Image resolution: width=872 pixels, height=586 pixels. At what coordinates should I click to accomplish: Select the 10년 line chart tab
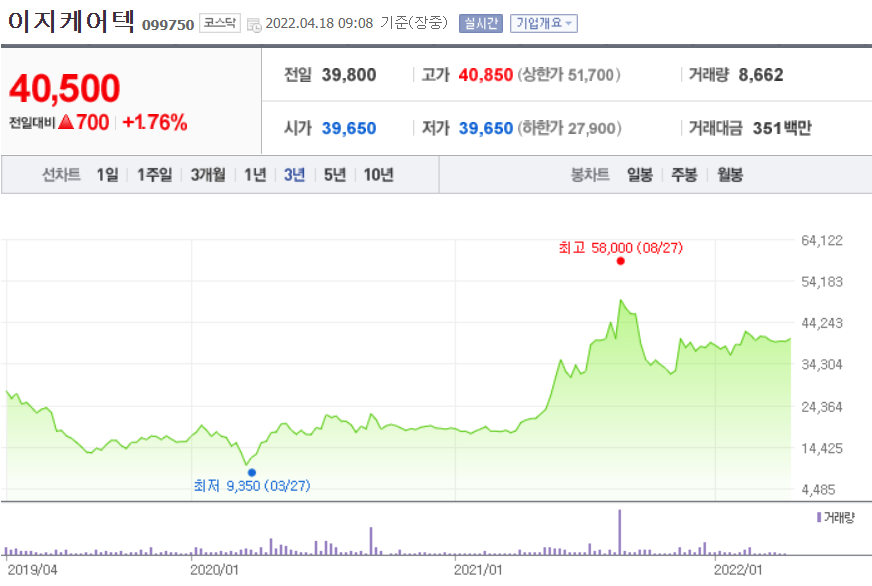378,175
